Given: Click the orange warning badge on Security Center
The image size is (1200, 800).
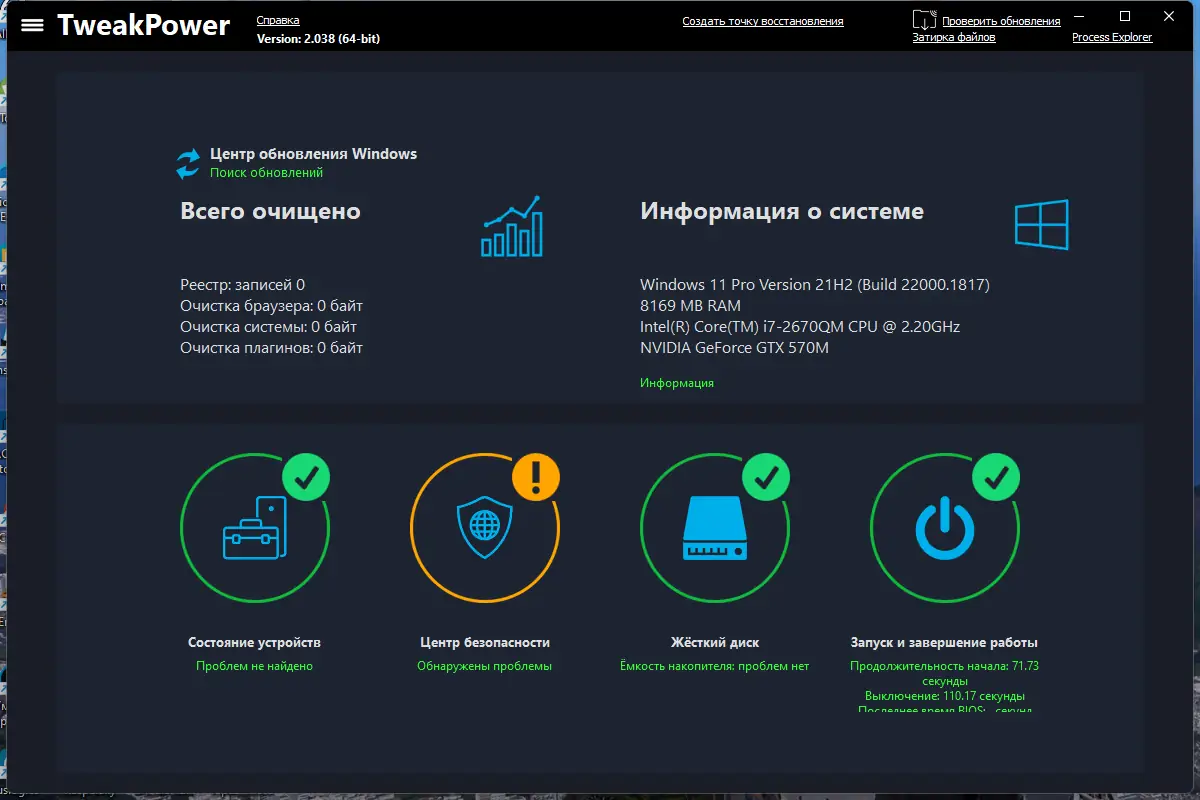Looking at the screenshot, I should [x=537, y=476].
